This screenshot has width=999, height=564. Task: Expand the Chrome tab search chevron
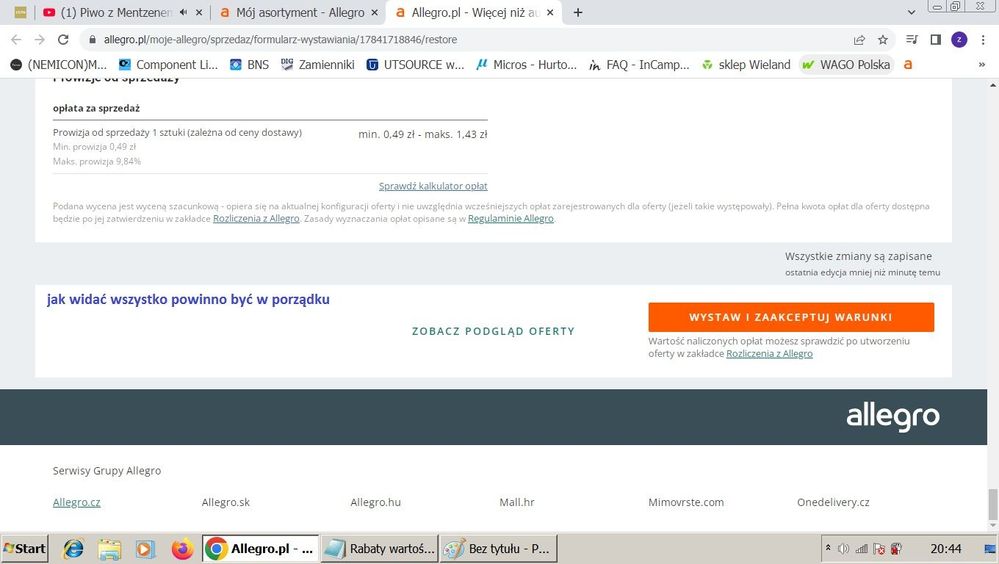point(911,13)
